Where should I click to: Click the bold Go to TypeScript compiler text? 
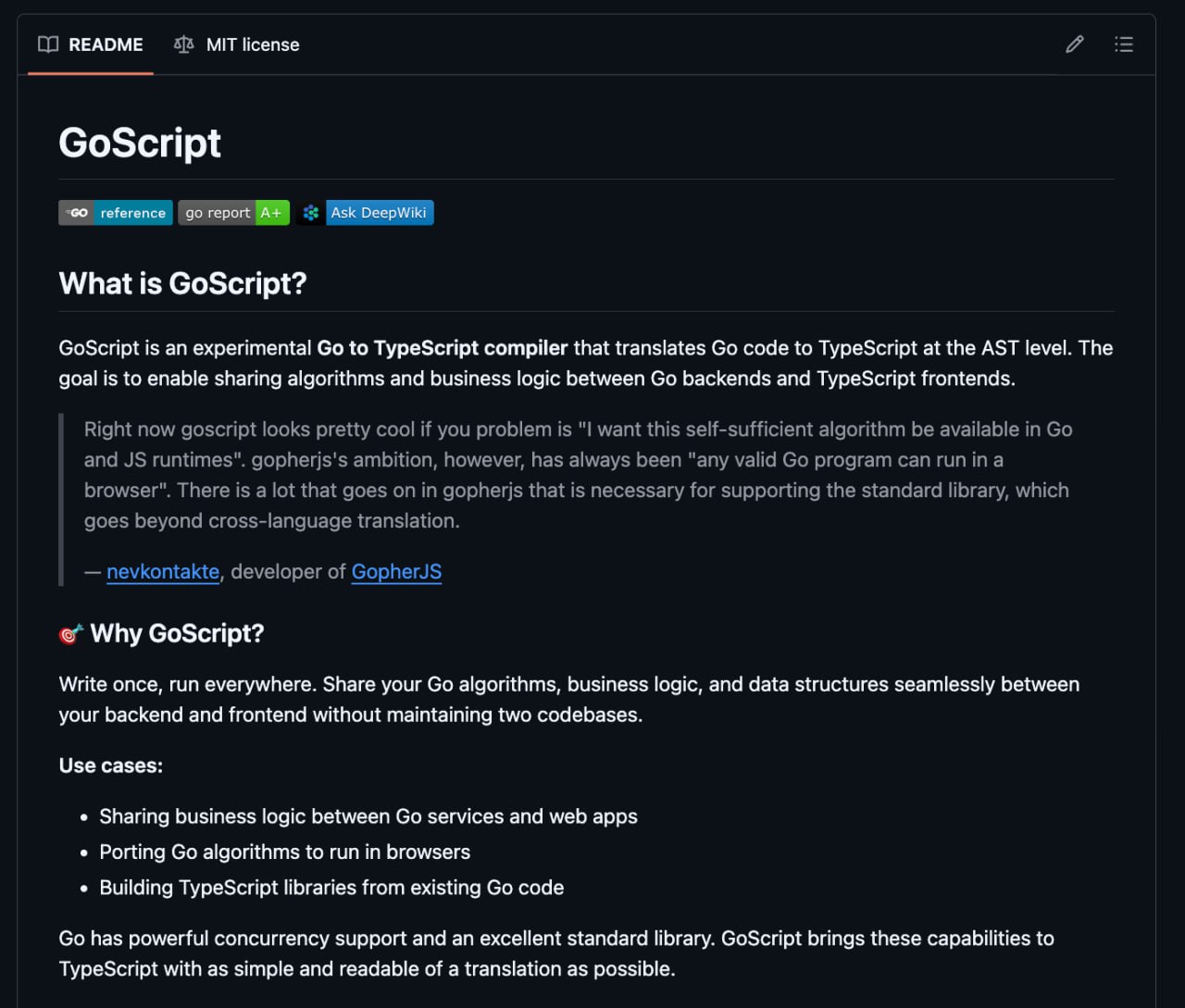coord(442,348)
